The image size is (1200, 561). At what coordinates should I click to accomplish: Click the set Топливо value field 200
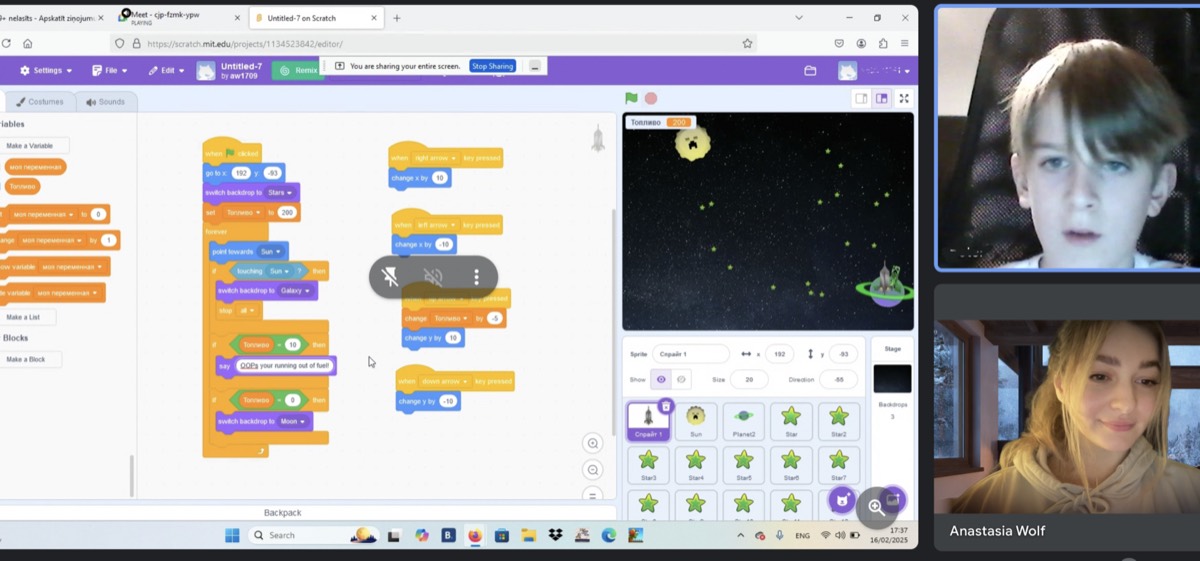(287, 212)
